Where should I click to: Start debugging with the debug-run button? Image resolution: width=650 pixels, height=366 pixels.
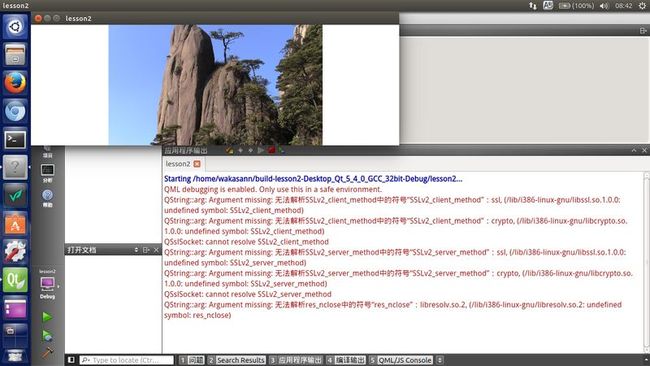click(47, 335)
